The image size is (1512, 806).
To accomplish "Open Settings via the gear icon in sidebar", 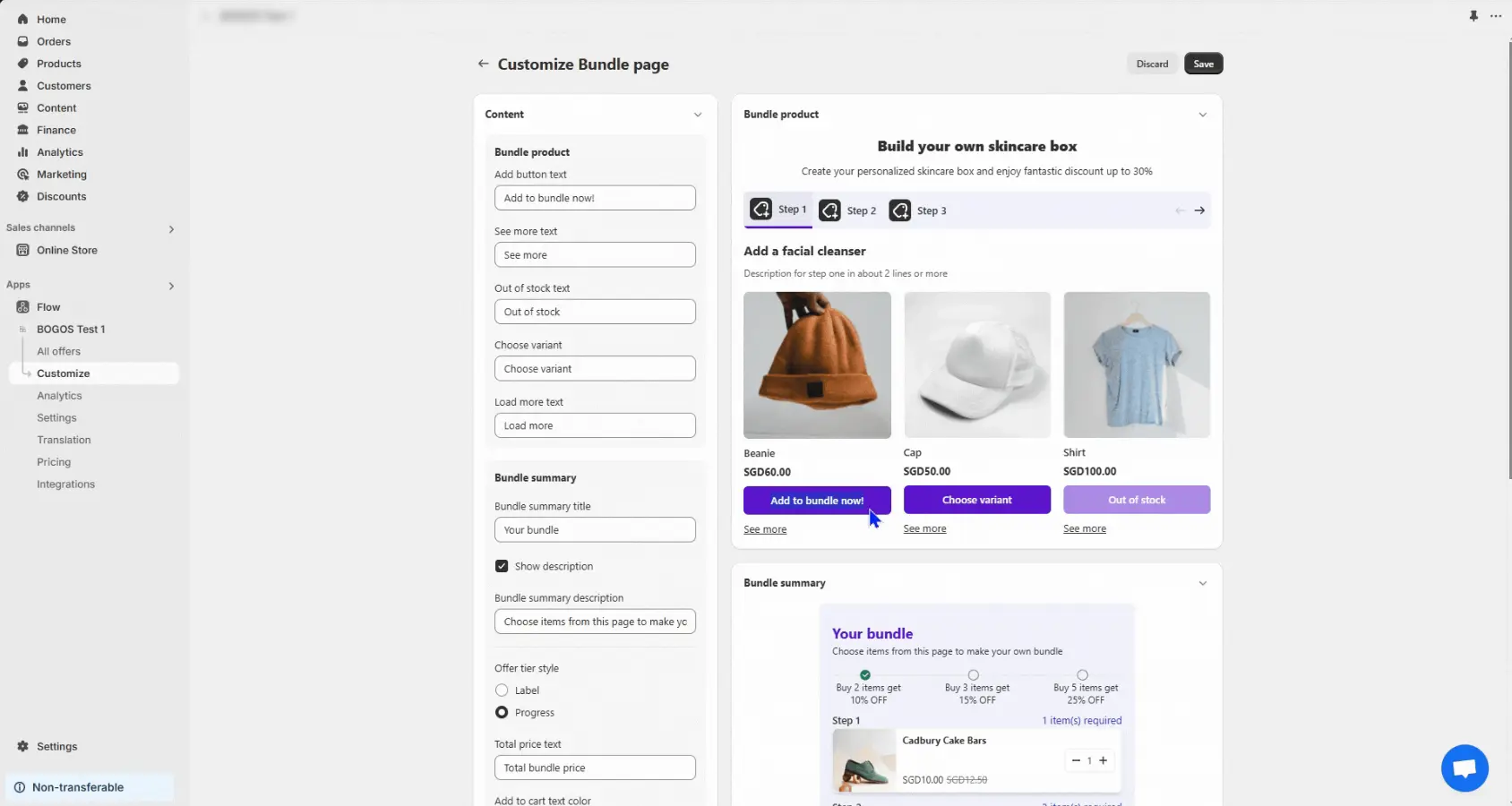I will 23,746.
